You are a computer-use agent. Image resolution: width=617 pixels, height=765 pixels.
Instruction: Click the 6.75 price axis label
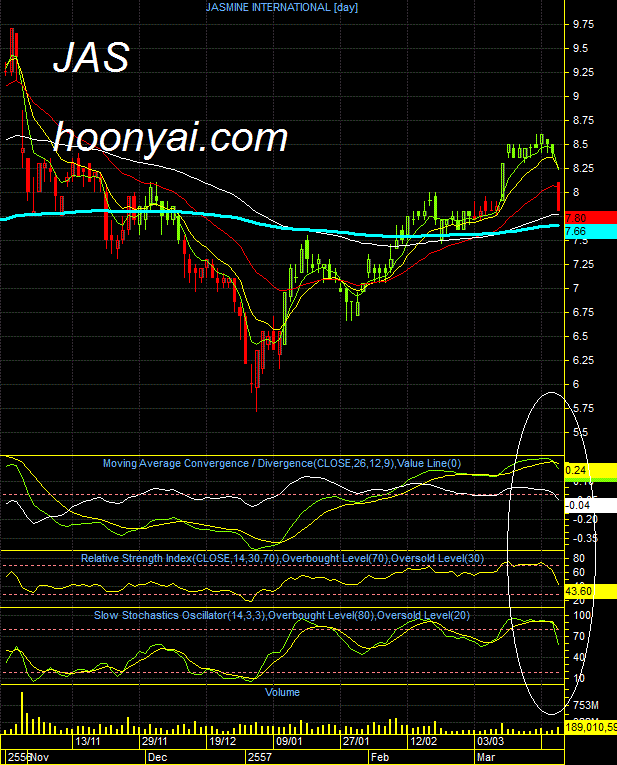(x=583, y=312)
